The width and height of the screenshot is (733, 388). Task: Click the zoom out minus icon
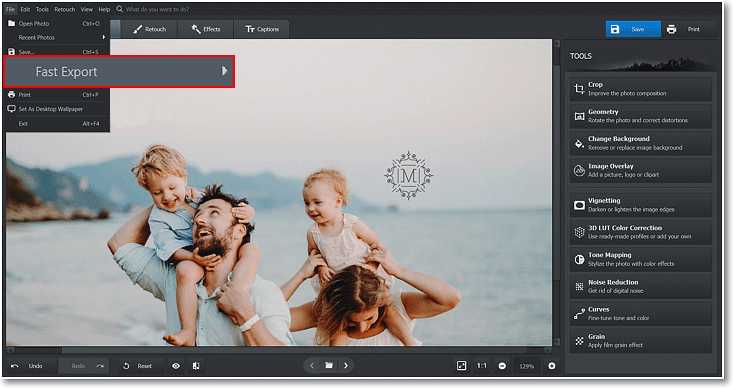[x=502, y=366]
